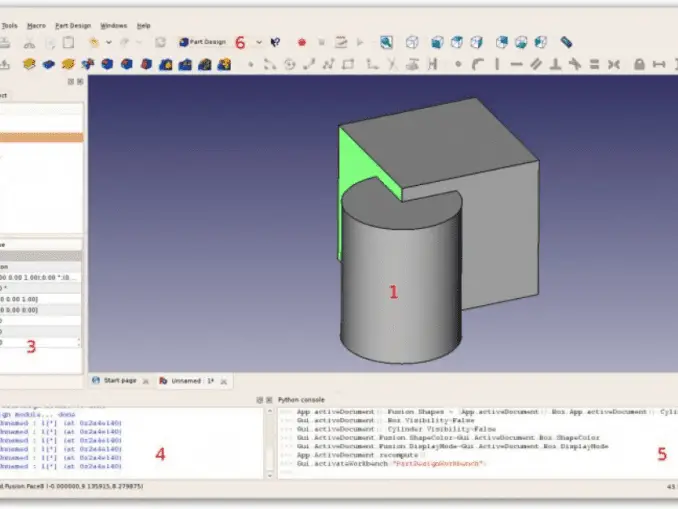Click the Fit All view icon
Screen dimensions: 678x509
386,42
